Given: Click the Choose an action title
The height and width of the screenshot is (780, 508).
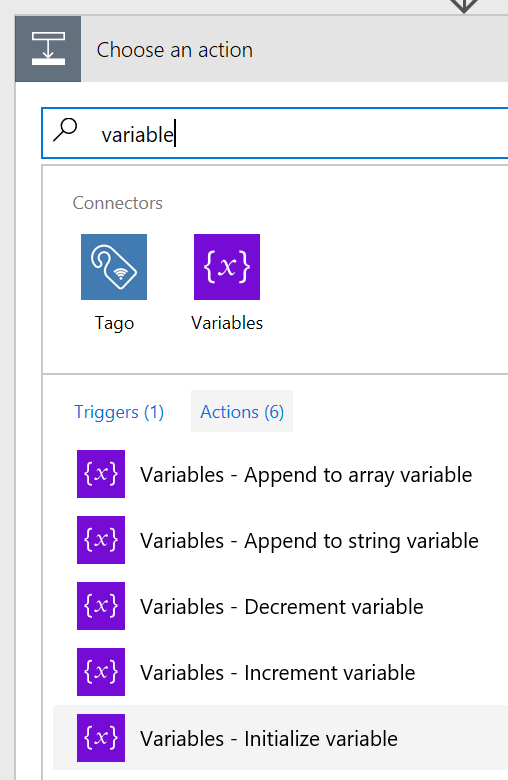Looking at the screenshot, I should point(175,50).
